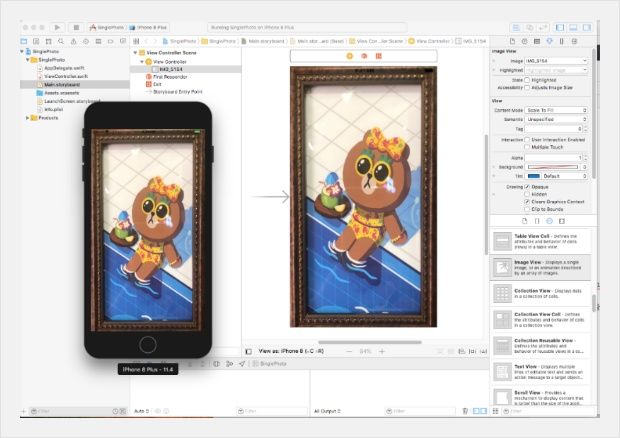Switch to Assistant editor

click(530, 28)
